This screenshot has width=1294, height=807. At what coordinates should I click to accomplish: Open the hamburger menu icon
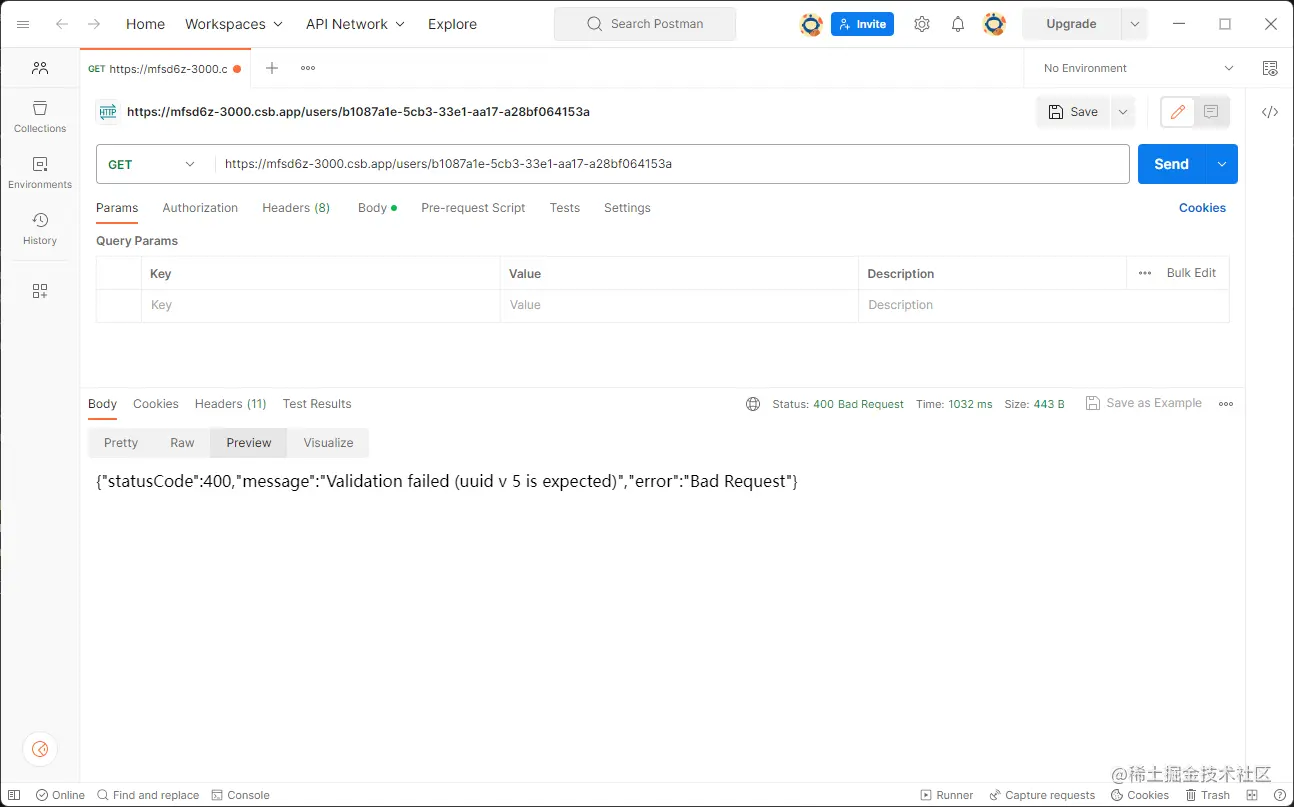(23, 24)
